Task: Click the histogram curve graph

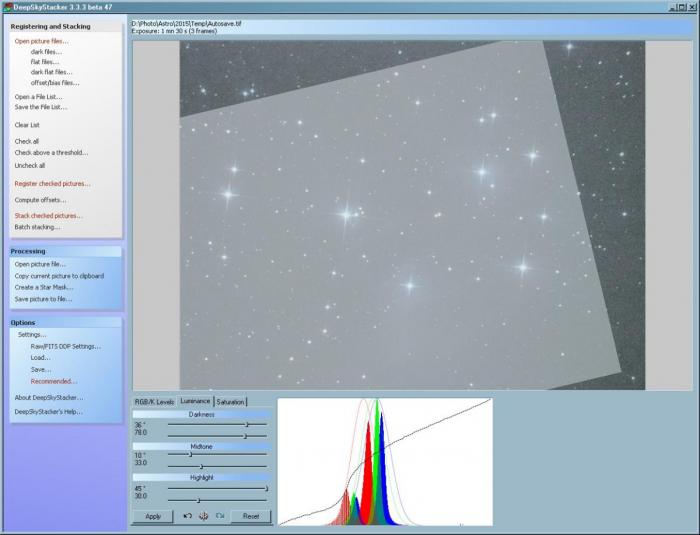Action: point(385,462)
